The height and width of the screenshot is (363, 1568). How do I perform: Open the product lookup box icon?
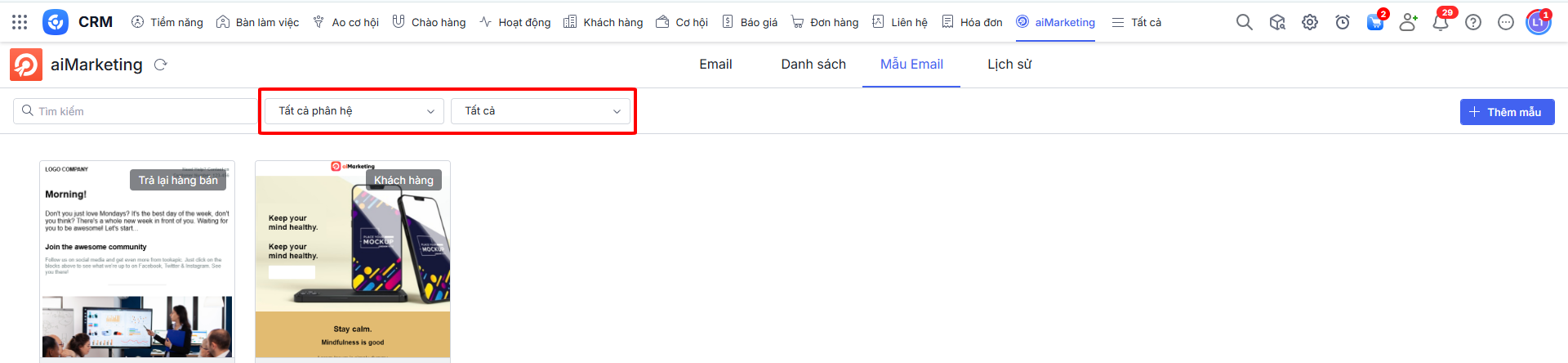click(x=1277, y=22)
